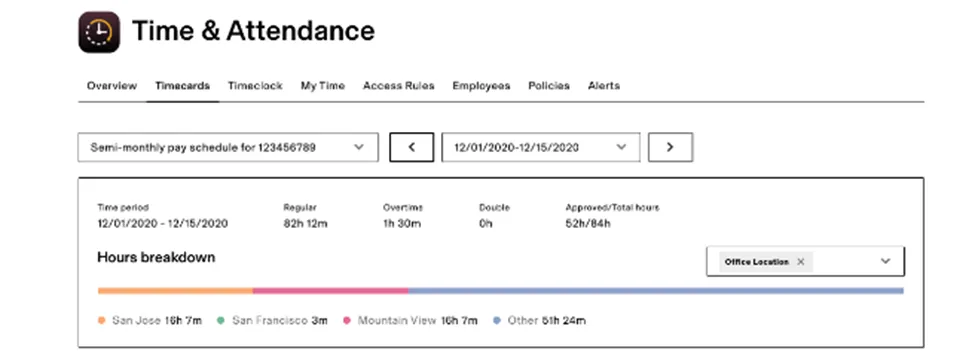Click the orange San Jose bar segment

(175, 290)
